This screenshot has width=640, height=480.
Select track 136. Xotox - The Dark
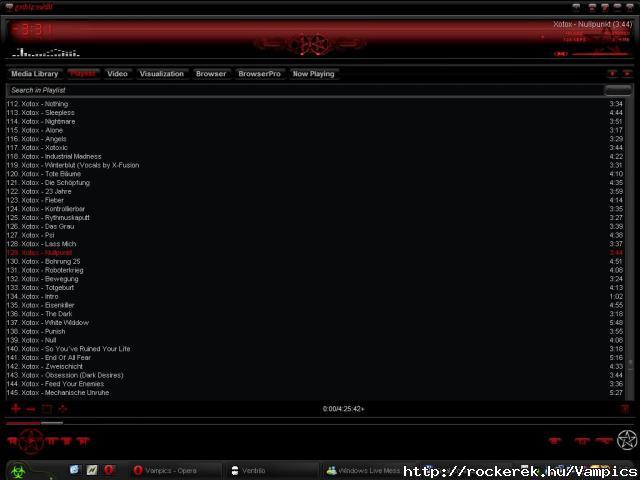coord(314,314)
